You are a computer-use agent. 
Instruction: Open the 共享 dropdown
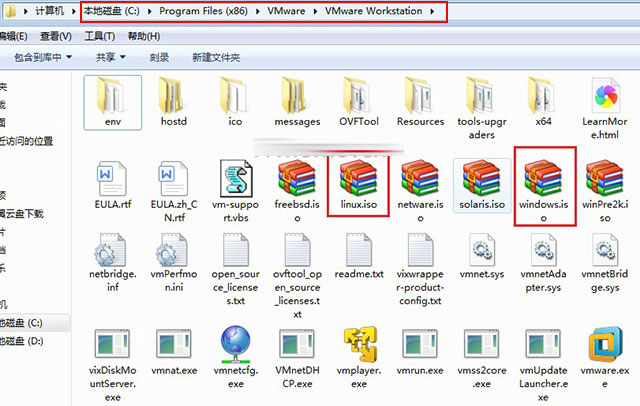coord(111,58)
